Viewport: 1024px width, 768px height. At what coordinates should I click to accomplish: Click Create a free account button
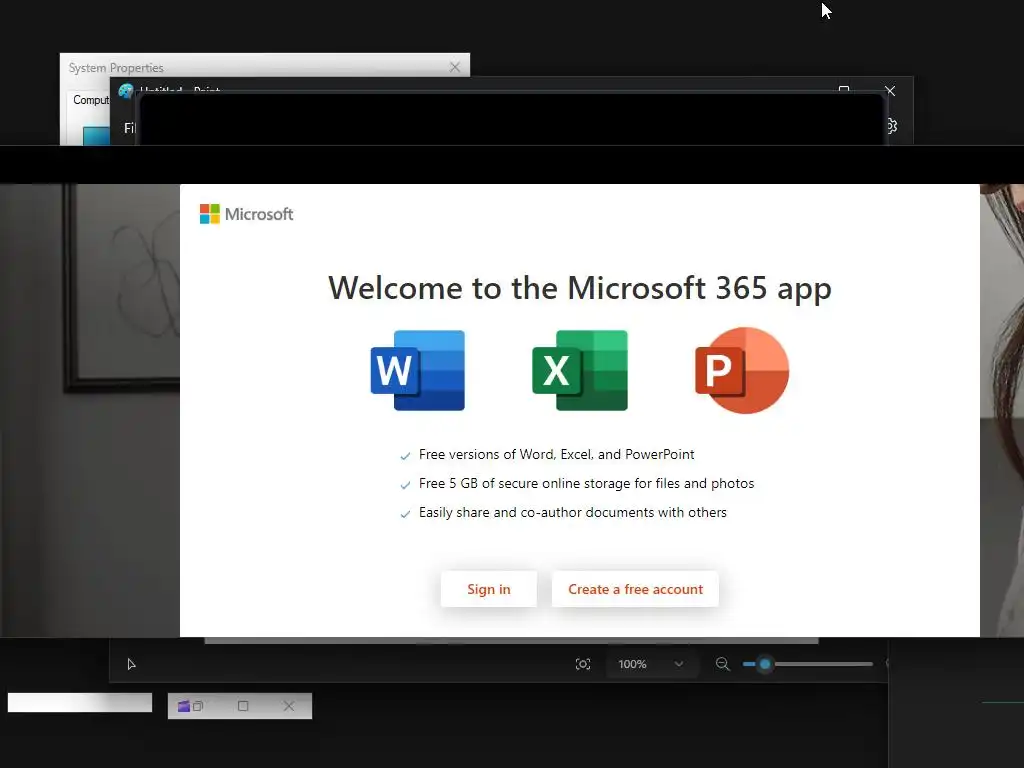[x=635, y=589]
